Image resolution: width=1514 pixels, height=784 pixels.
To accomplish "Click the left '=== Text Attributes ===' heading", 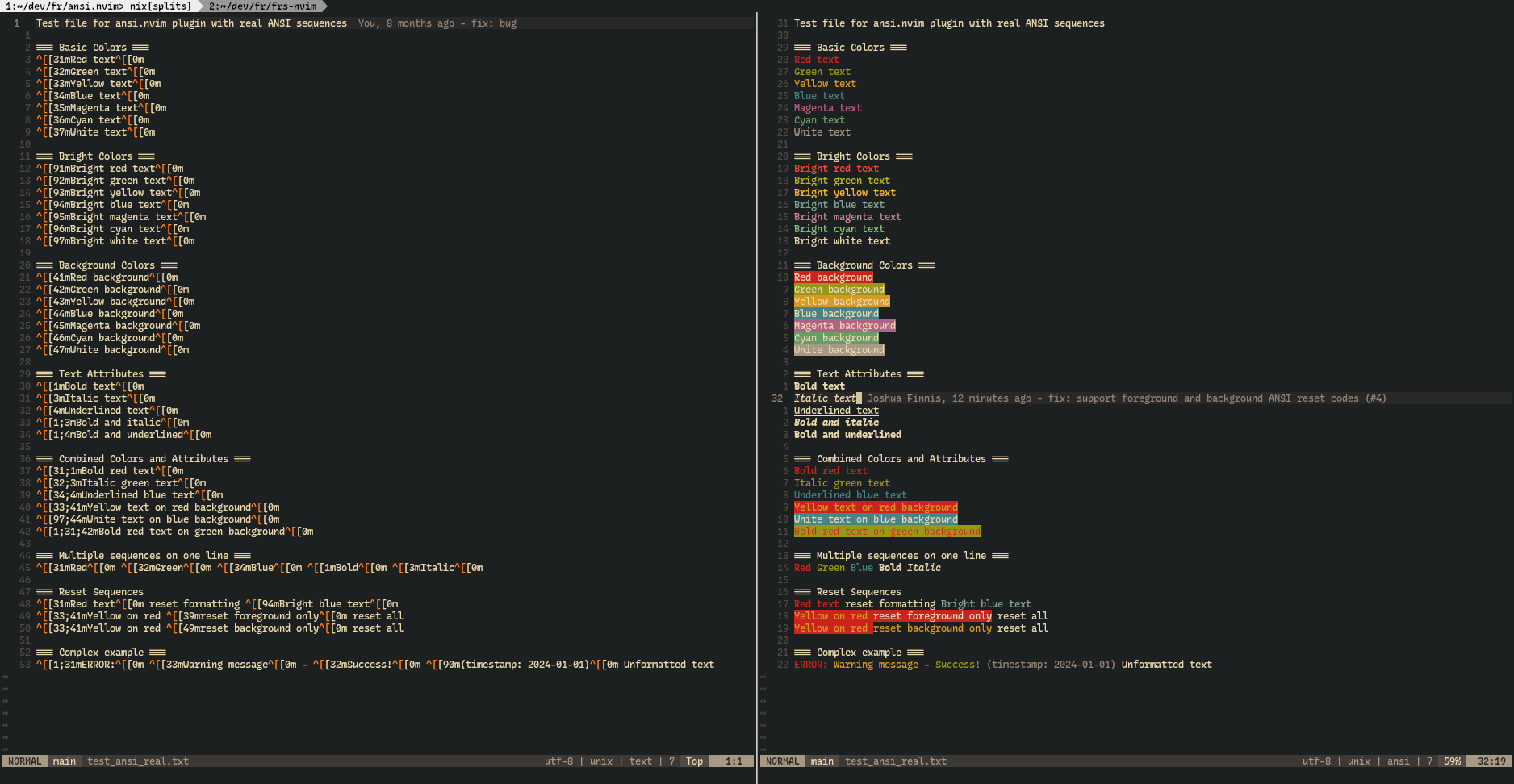I will coord(101,374).
